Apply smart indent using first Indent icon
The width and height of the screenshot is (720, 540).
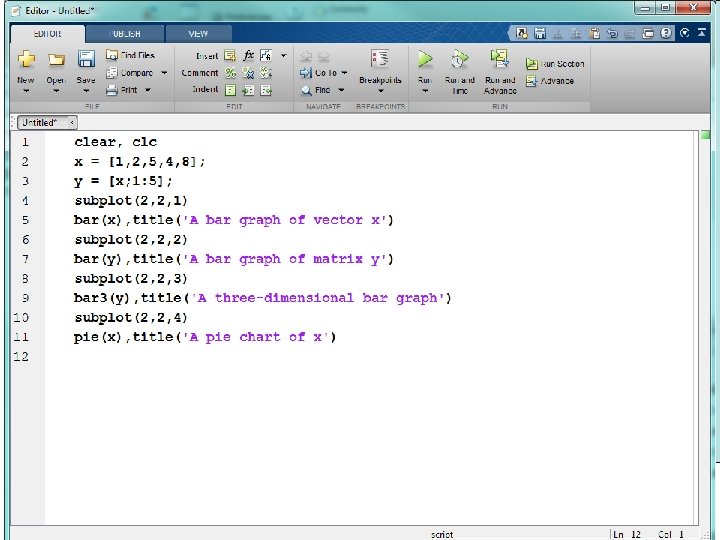click(230, 90)
